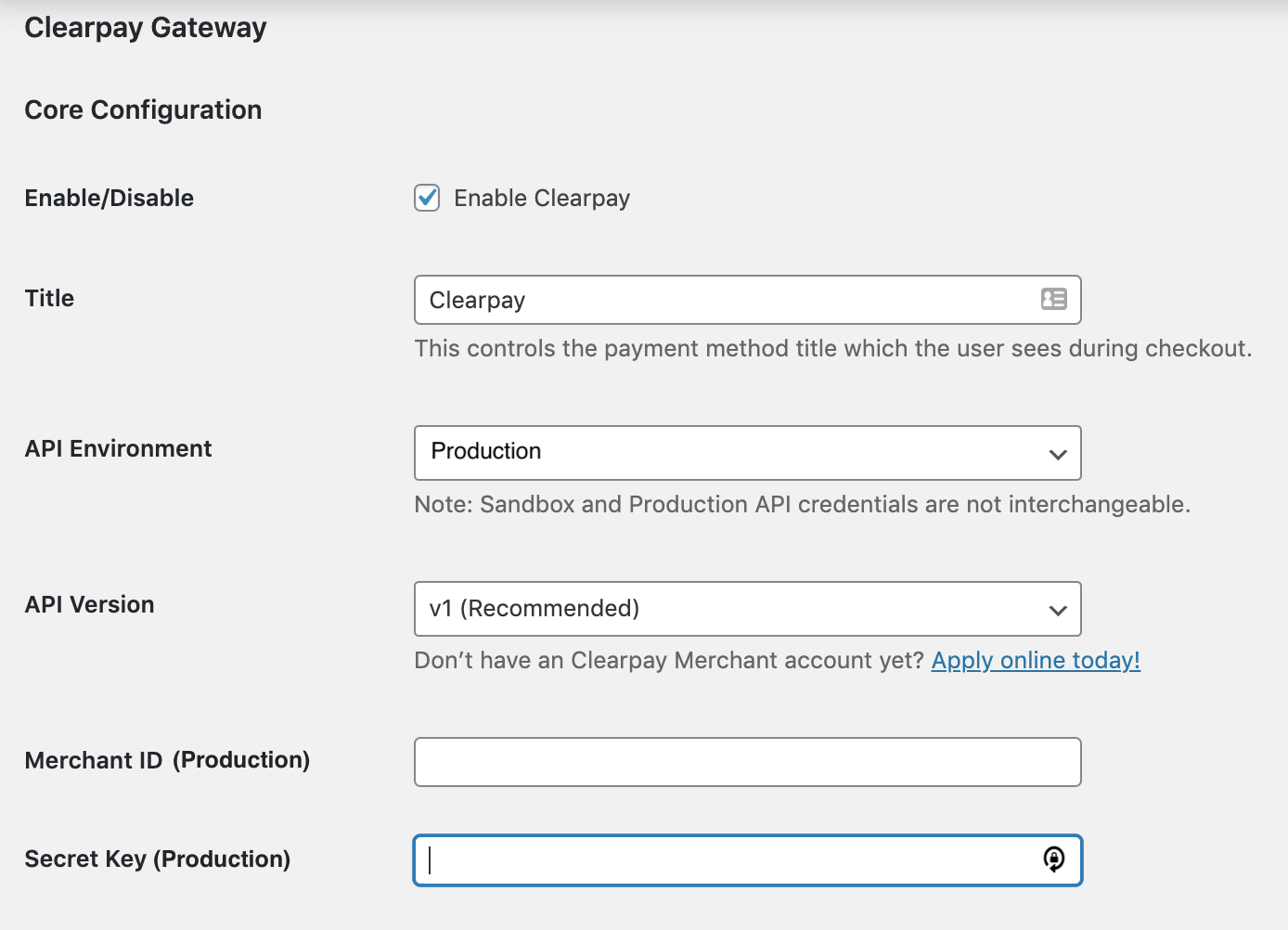Click the 'Enable/Disable' row label
The width and height of the screenshot is (1288, 930).
(109, 198)
